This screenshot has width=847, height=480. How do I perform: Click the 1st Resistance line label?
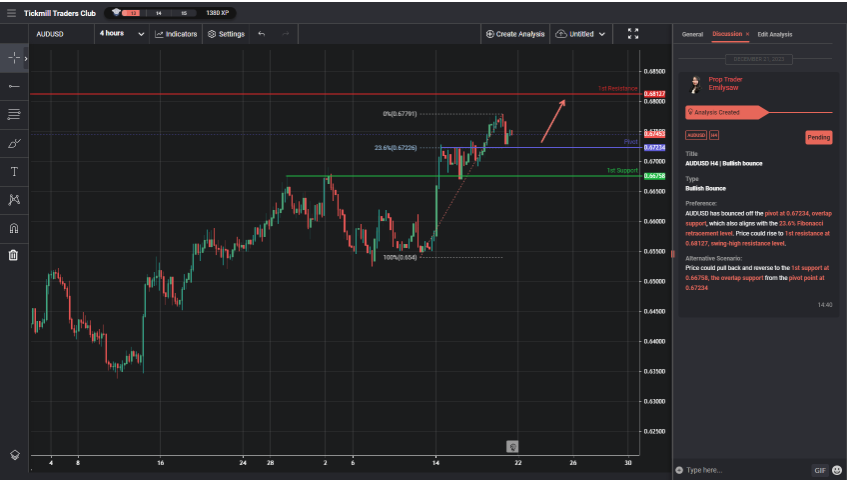click(617, 89)
